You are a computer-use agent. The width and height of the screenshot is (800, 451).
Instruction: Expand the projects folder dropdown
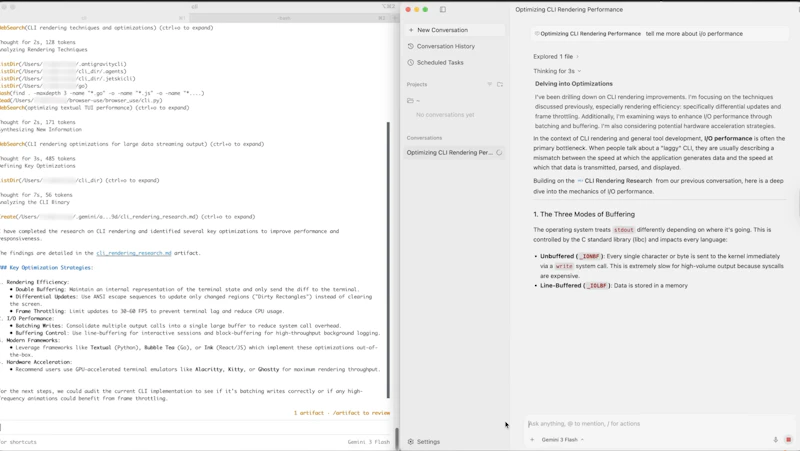413,101
